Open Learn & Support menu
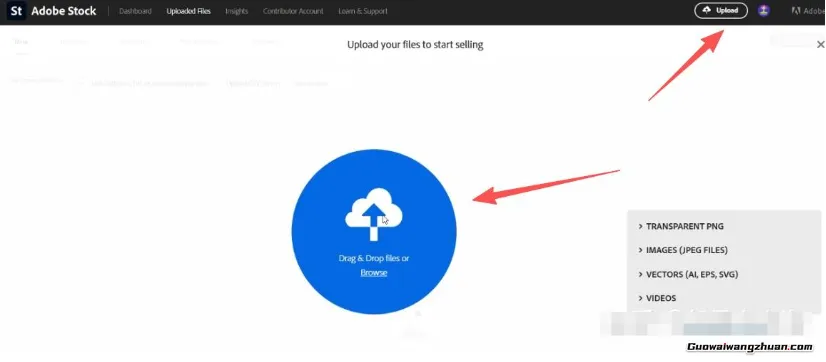Screen dimensions: 826x362 pos(363,11)
